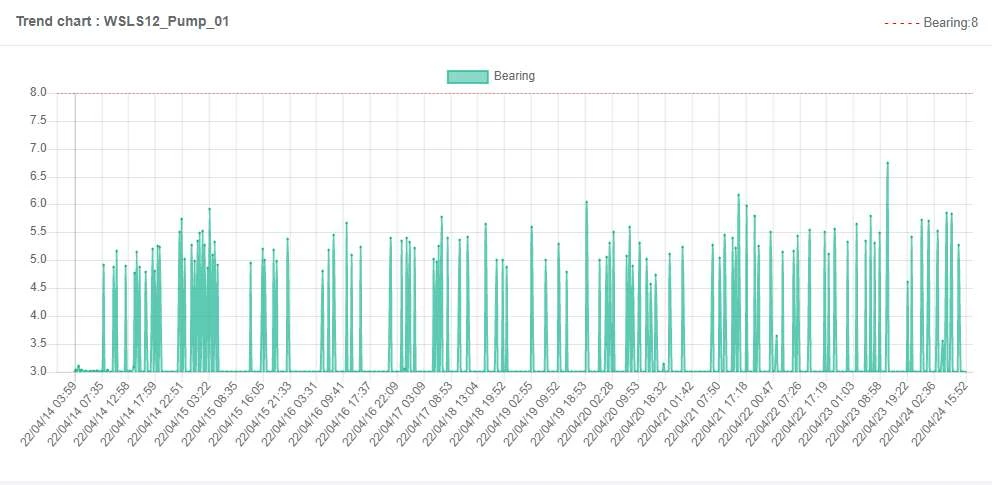Image resolution: width=992 pixels, height=485 pixels.
Task: Click y-axis label '7.0'
Action: [38, 149]
